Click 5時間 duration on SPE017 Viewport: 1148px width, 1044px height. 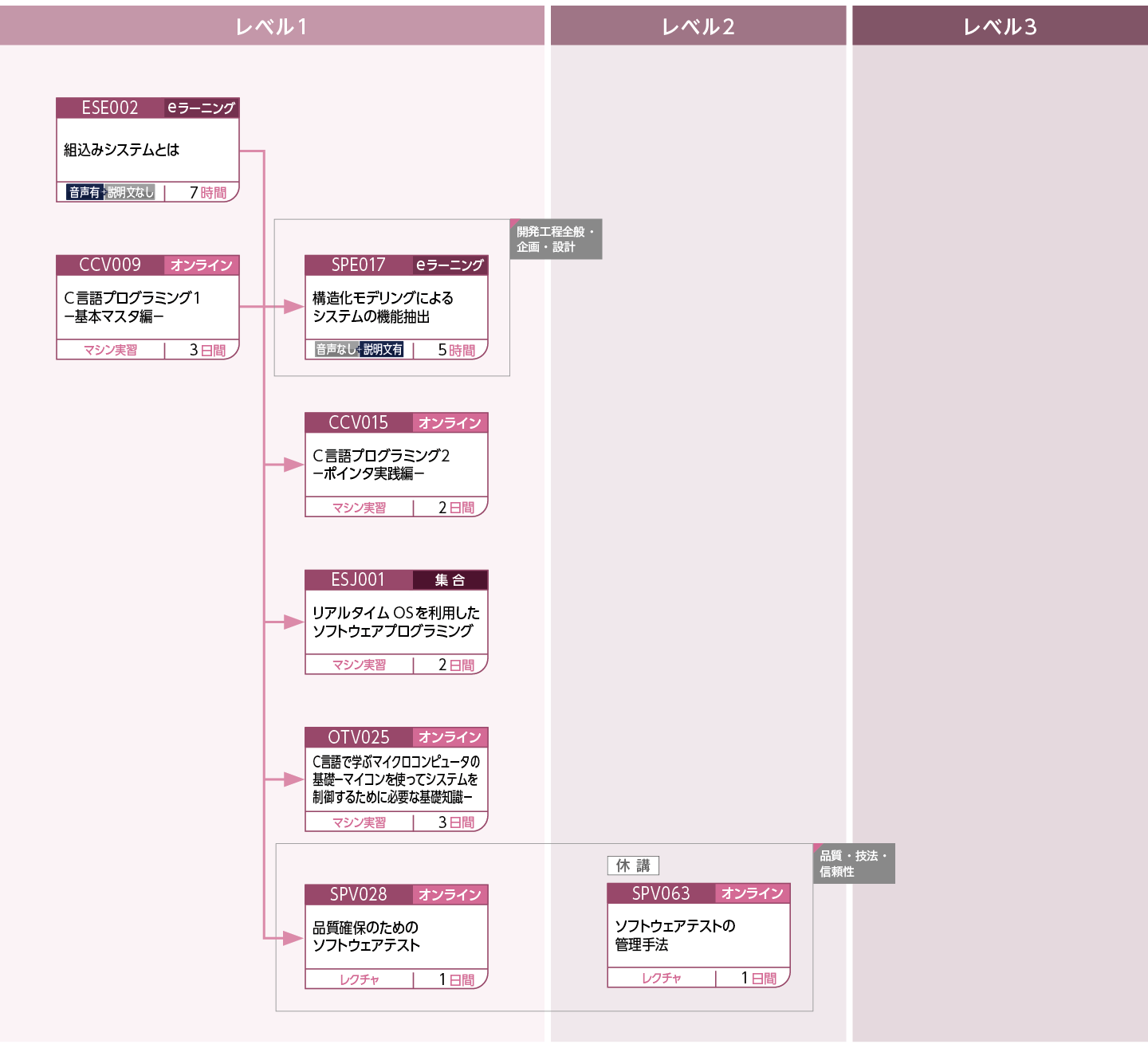click(456, 350)
